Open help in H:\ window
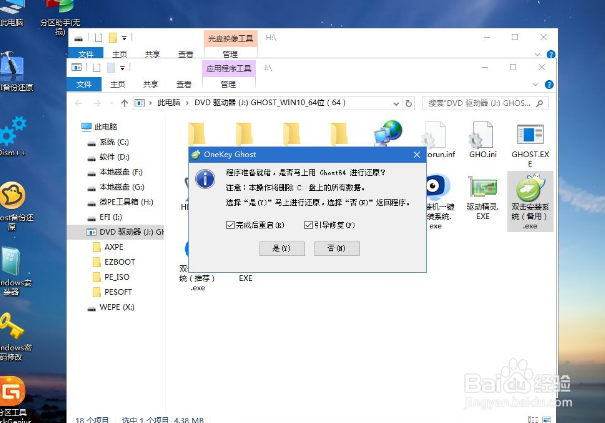Viewport: 605px width, 423px height. click(x=551, y=54)
